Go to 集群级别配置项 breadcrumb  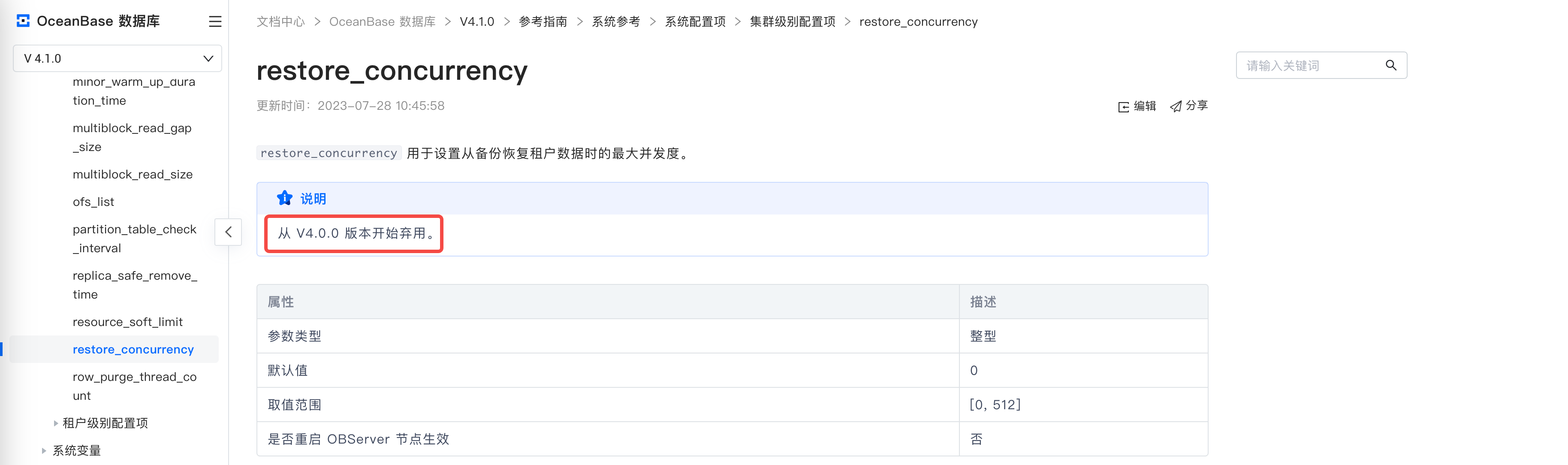(793, 22)
